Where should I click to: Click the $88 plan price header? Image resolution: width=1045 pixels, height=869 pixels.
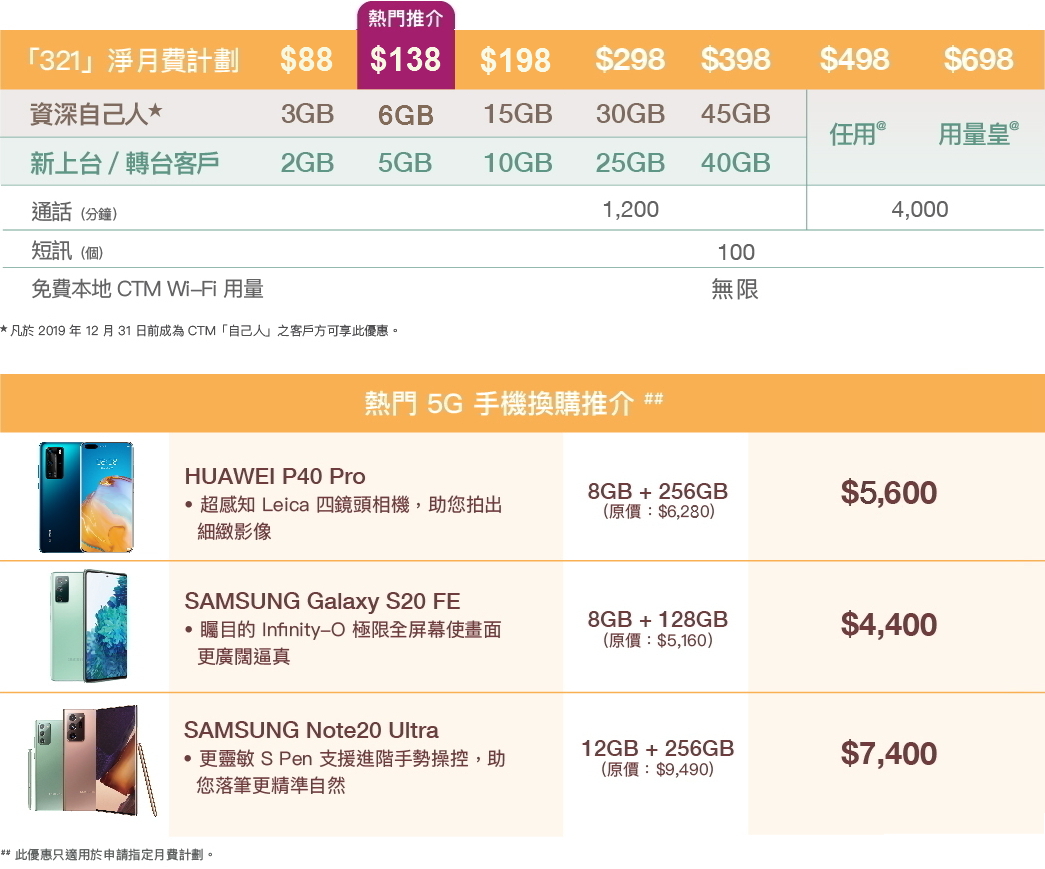pyautogui.click(x=306, y=59)
